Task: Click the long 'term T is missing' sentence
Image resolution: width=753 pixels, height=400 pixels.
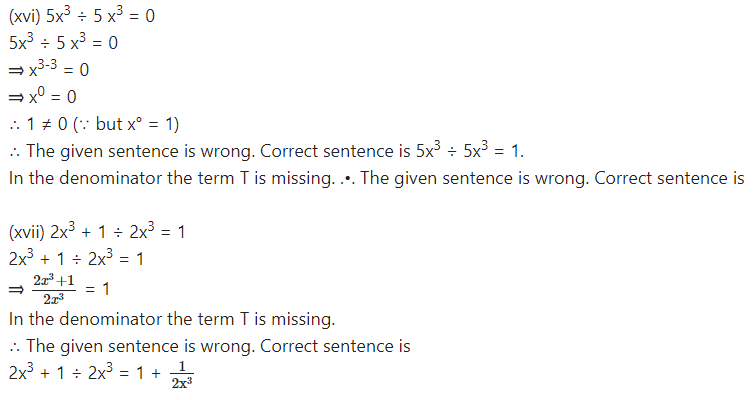Action: coord(376,178)
